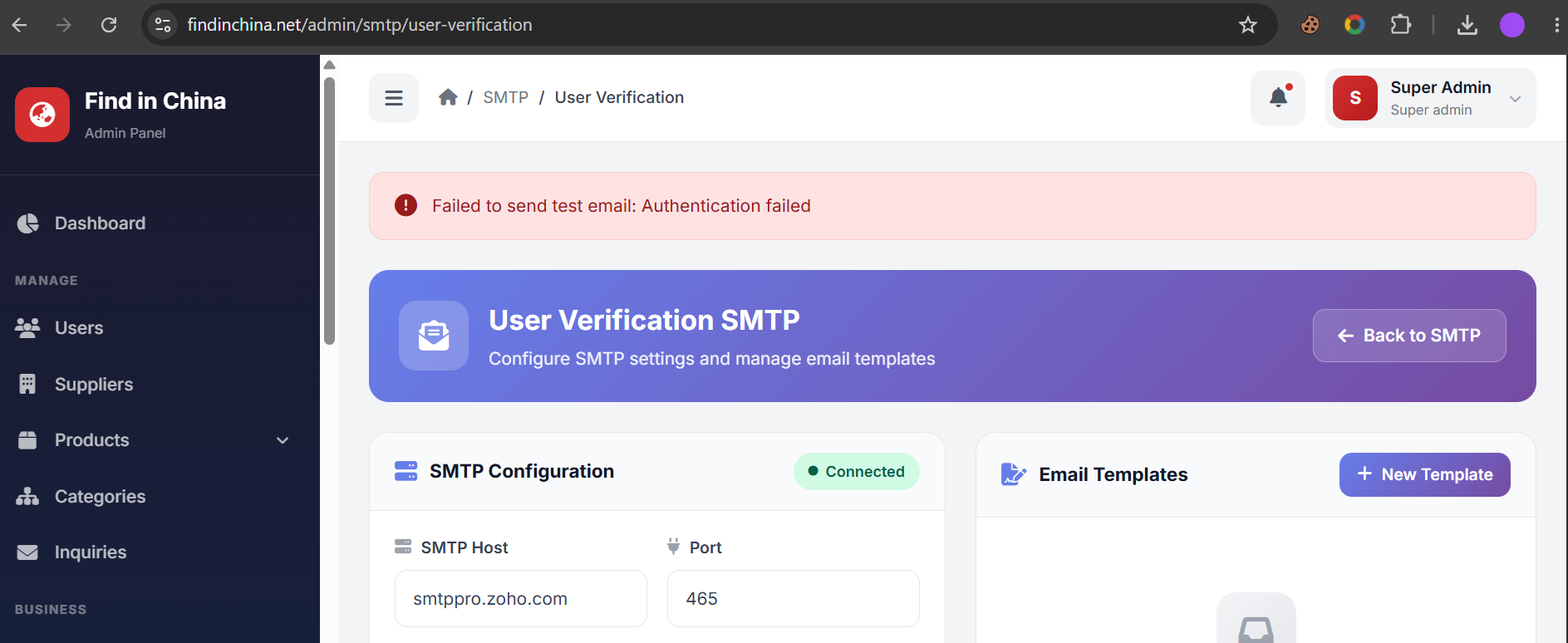This screenshot has height=643, width=1568.
Task: Open notifications bell icon
Action: click(x=1278, y=98)
